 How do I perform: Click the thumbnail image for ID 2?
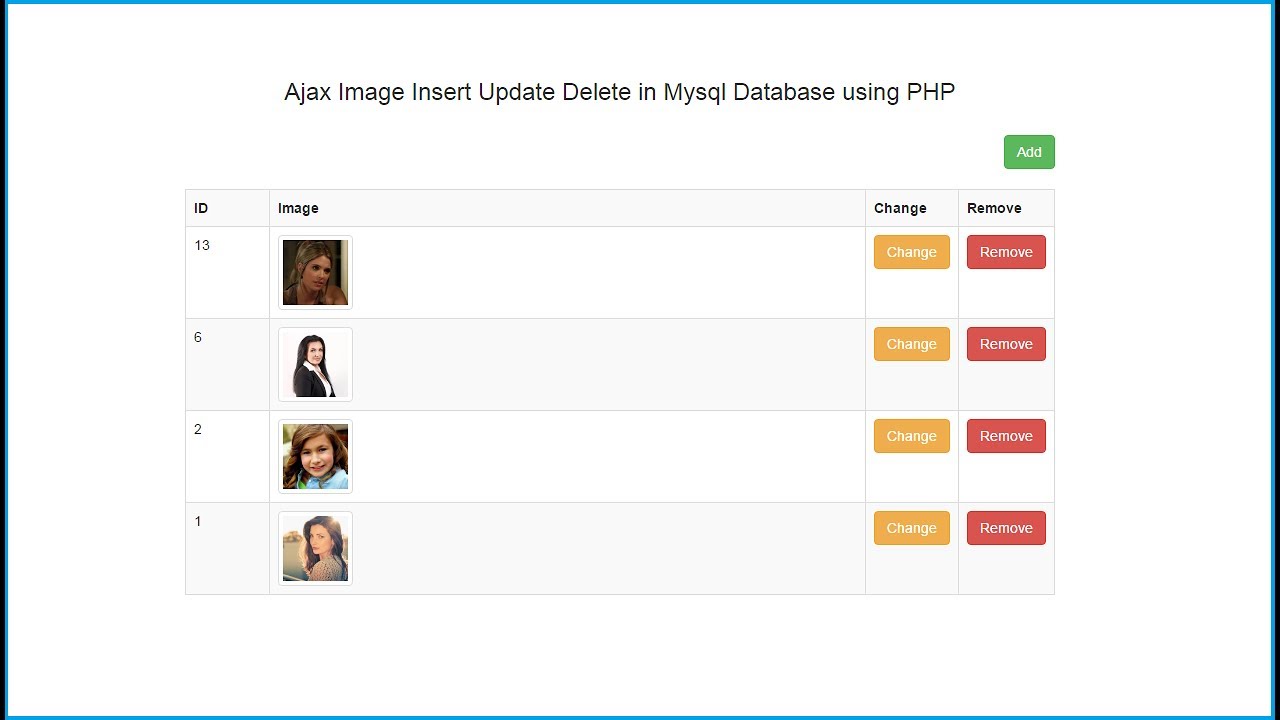315,456
